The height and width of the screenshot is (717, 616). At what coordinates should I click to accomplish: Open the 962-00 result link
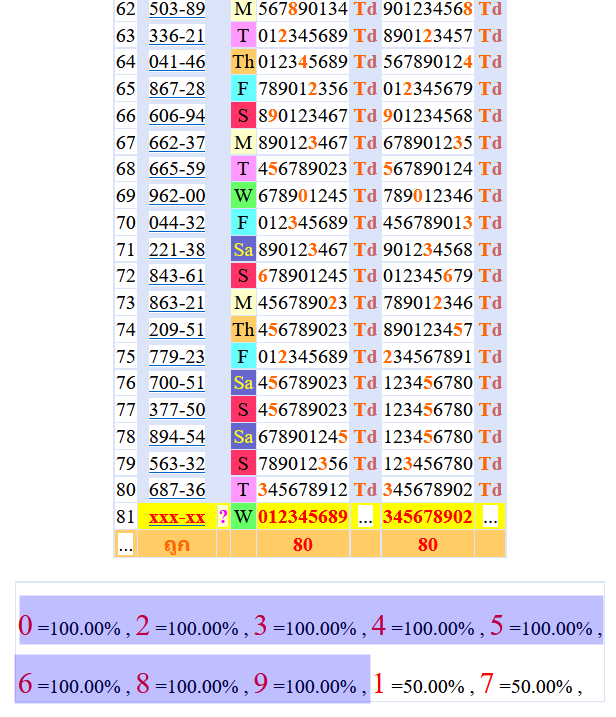coord(177,196)
